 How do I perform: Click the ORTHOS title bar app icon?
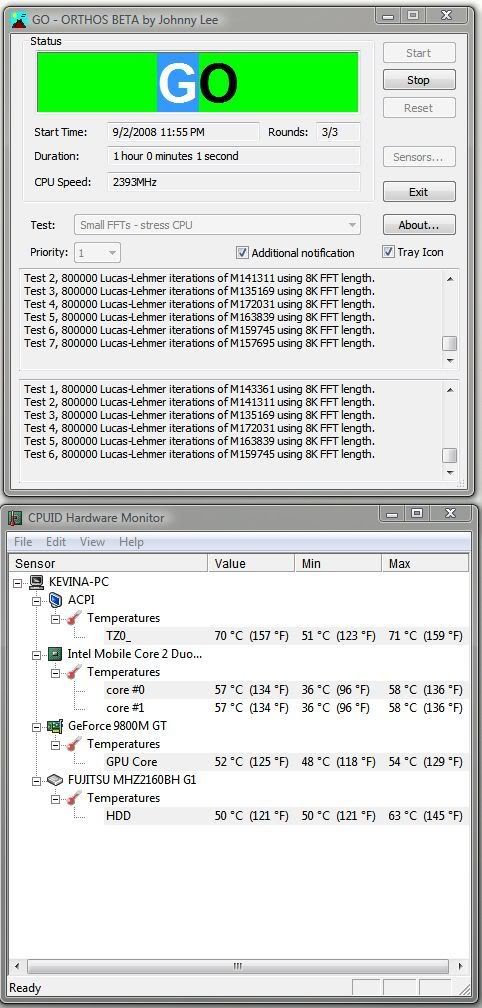coord(19,19)
